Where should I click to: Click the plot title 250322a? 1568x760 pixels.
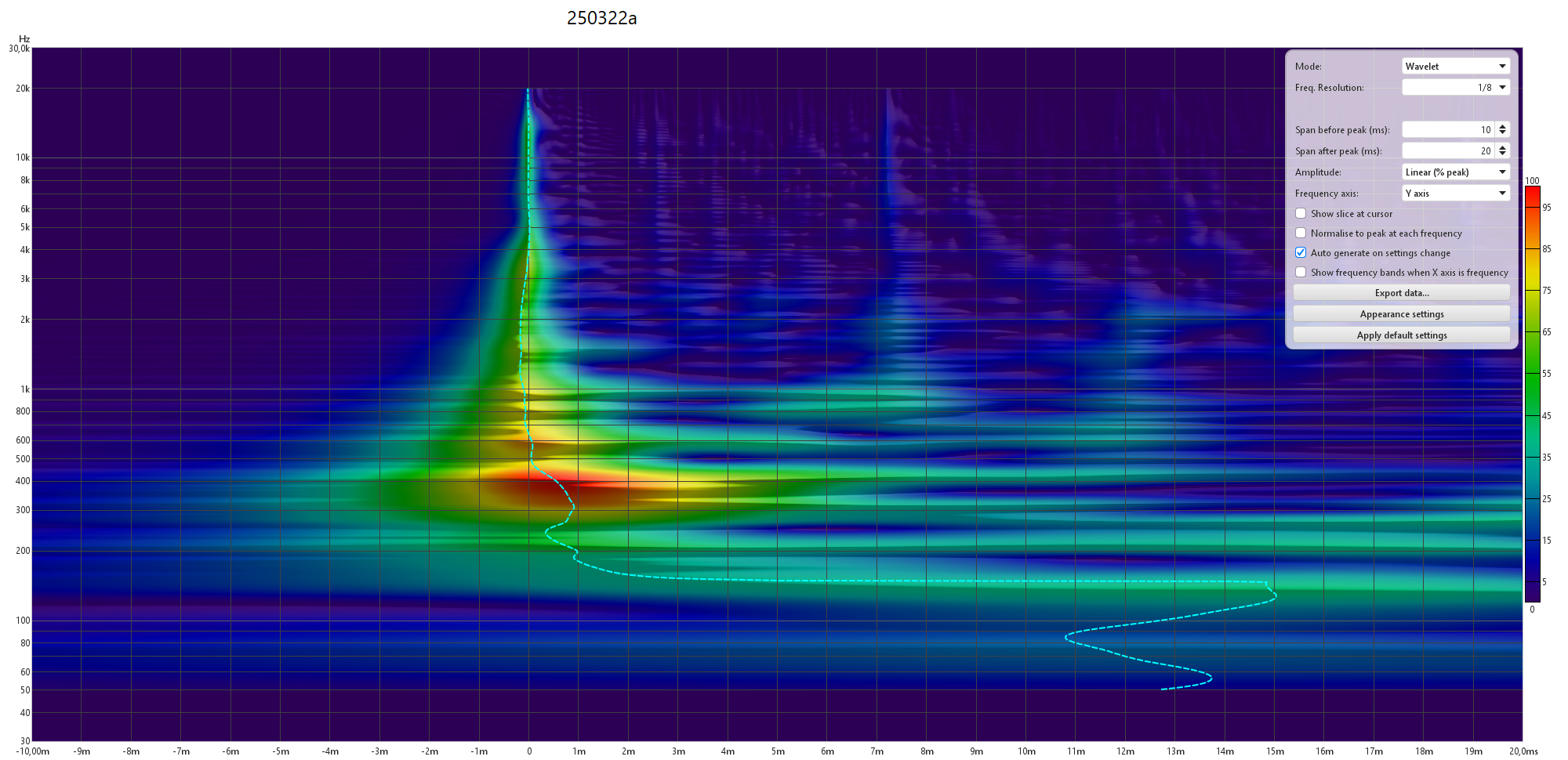pos(602,18)
